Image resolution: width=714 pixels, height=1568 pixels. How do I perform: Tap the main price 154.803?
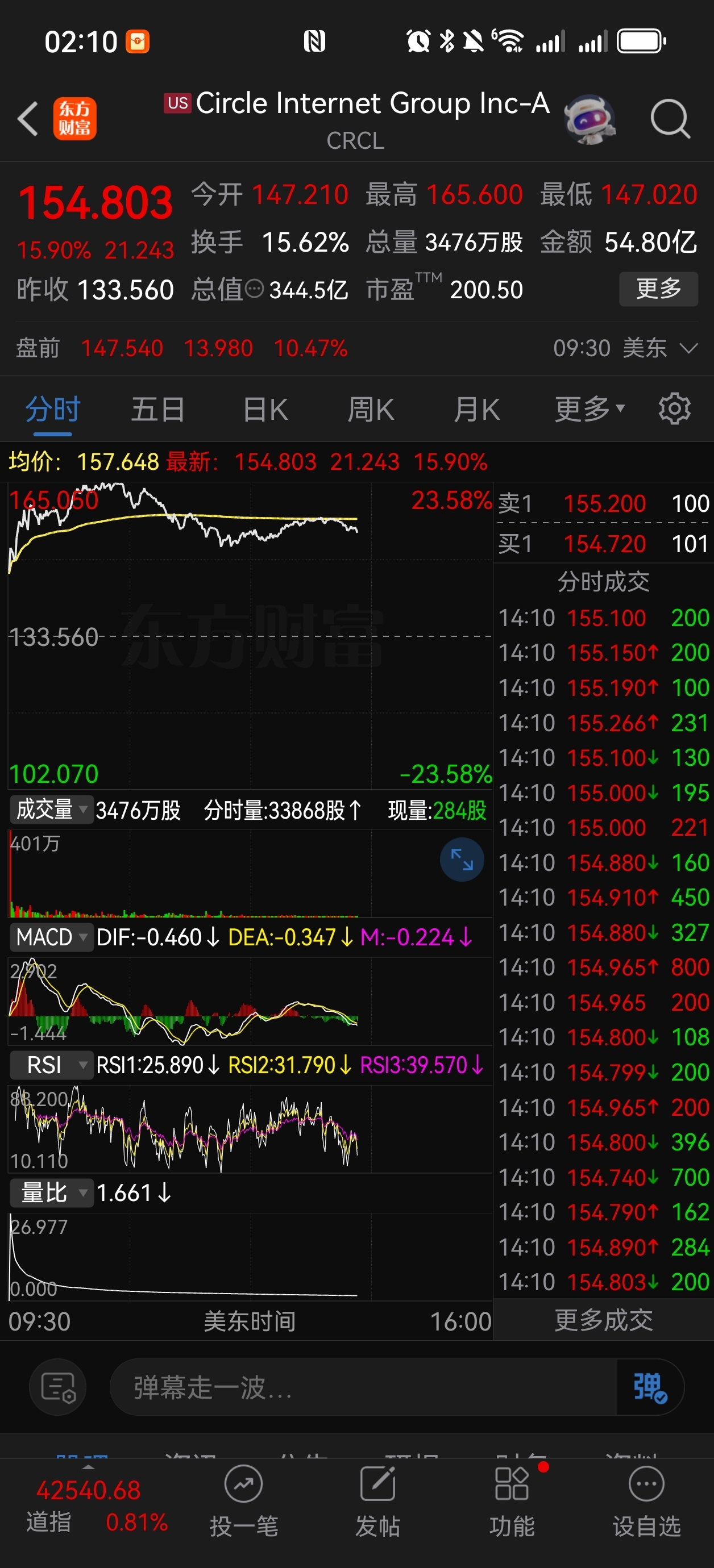coord(96,203)
